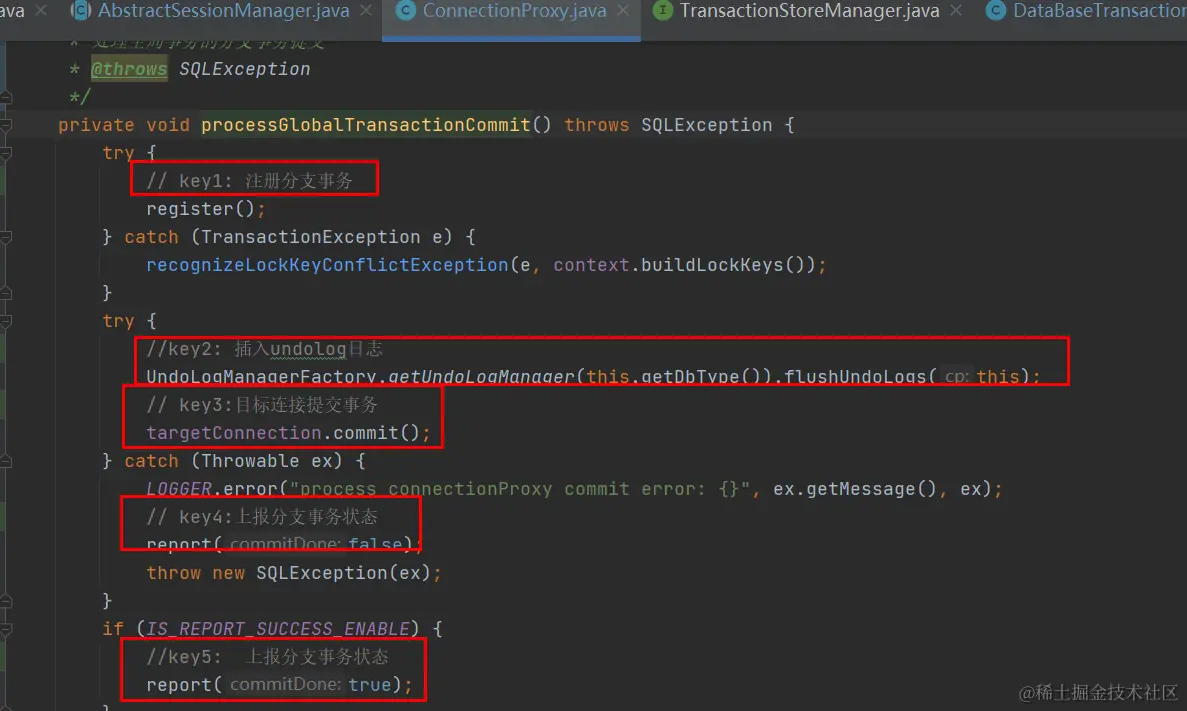Viewport: 1187px width, 711px height.
Task: Click the interface icon on TransactionStoreManager.java tab
Action: pyautogui.click(x=662, y=11)
